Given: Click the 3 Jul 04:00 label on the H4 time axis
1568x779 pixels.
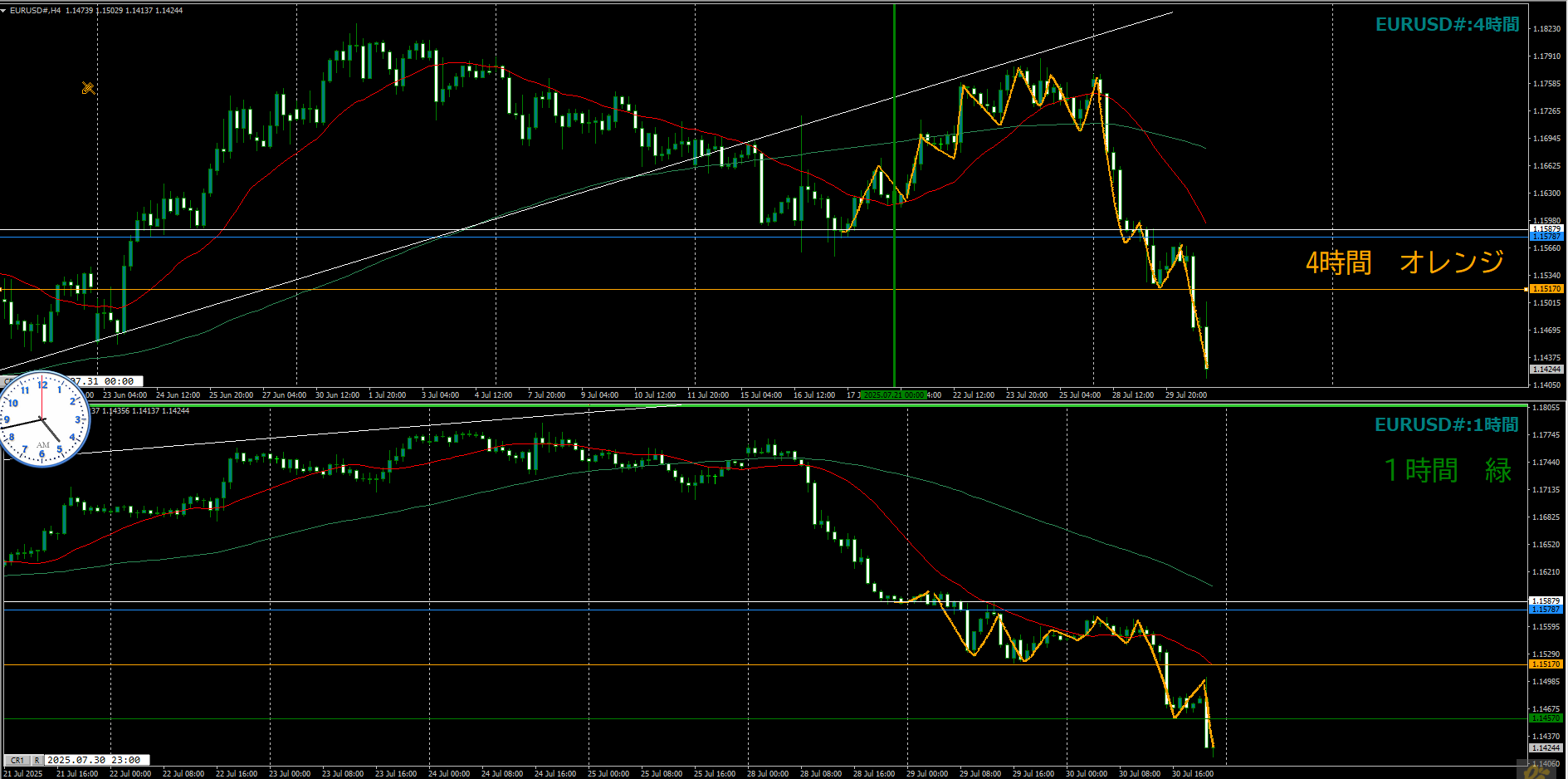Looking at the screenshot, I should tap(440, 395).
